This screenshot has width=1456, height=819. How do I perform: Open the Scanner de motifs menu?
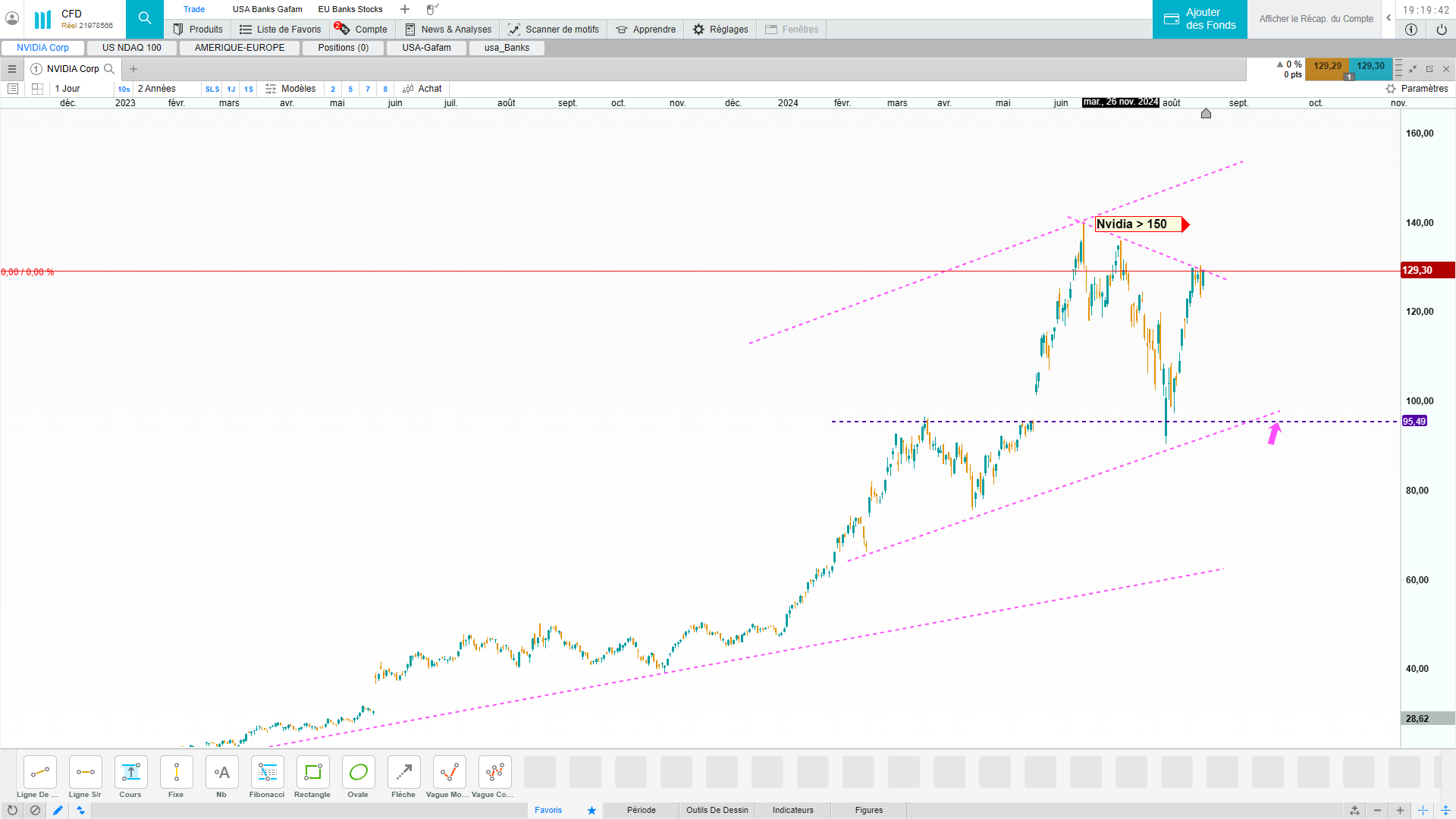pyautogui.click(x=554, y=30)
